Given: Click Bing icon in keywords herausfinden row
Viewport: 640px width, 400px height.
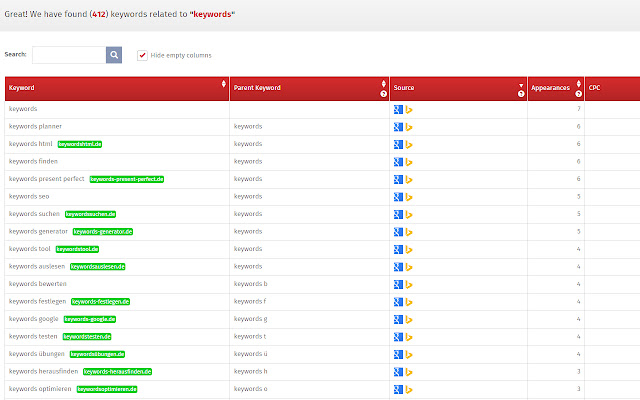Looking at the screenshot, I should pyautogui.click(x=409, y=372).
